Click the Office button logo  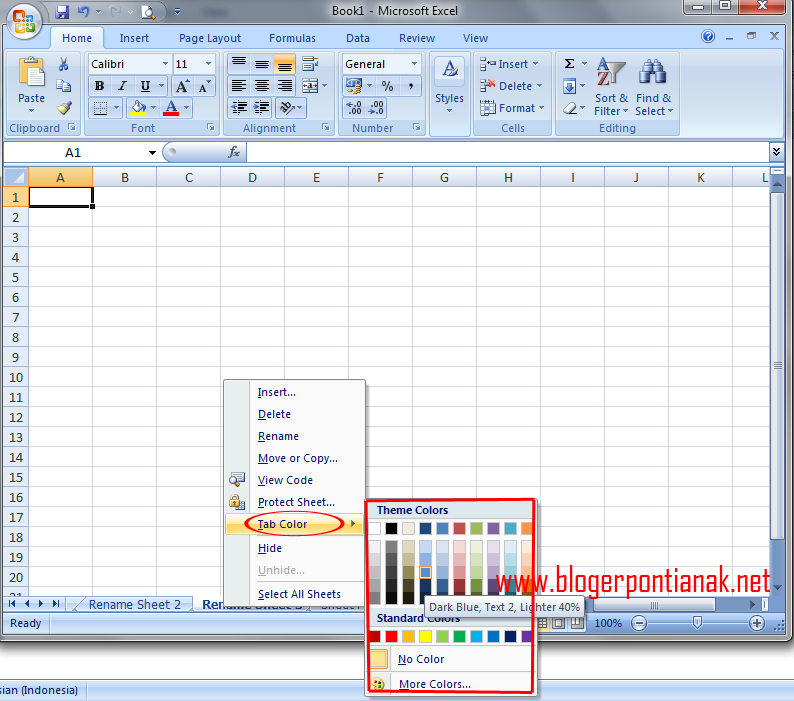[24, 21]
